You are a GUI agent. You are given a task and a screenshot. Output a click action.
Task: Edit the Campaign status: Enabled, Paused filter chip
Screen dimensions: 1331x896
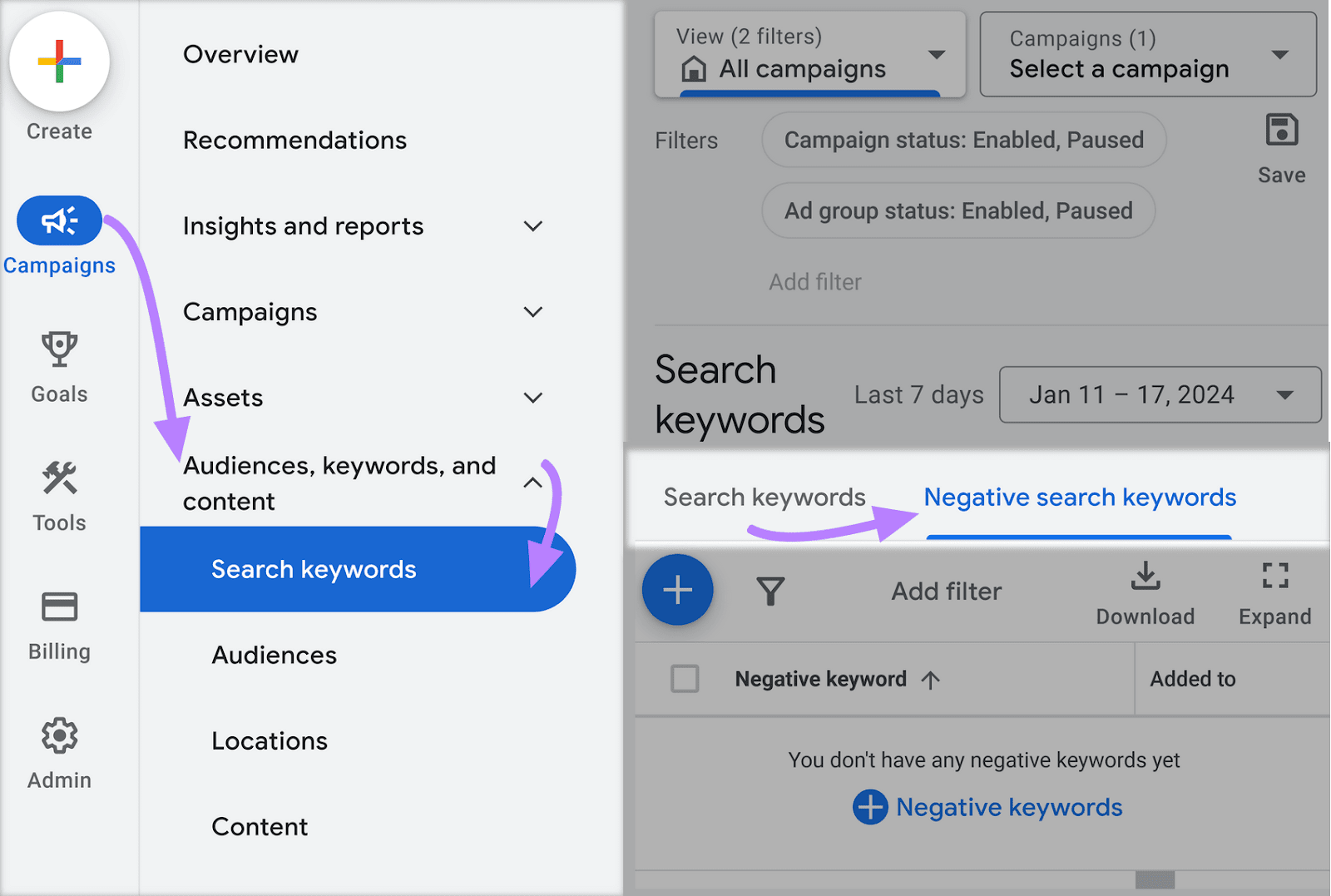pos(962,140)
